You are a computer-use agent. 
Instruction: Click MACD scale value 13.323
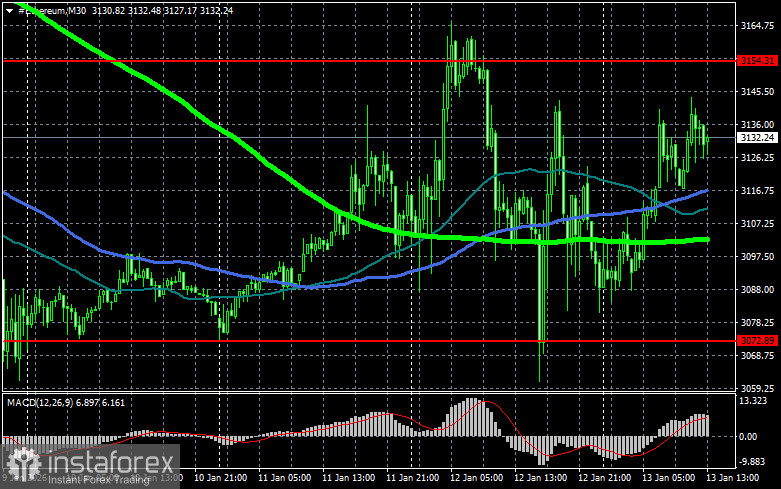pyautogui.click(x=753, y=401)
